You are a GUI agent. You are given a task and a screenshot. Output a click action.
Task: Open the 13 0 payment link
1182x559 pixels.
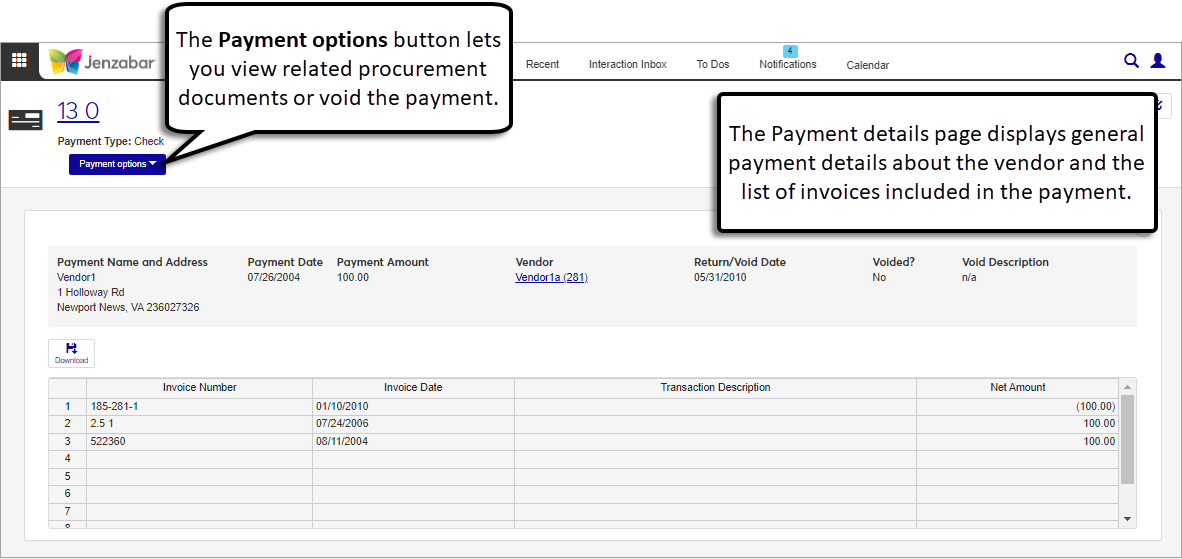78,111
